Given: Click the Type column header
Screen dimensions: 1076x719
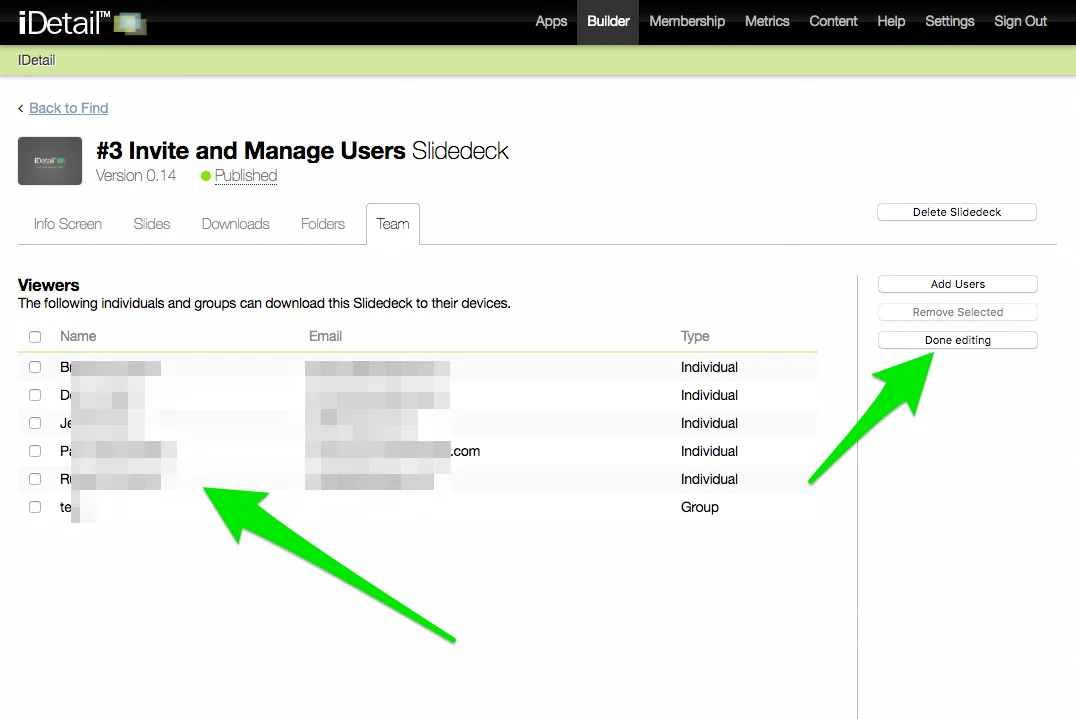Looking at the screenshot, I should point(695,336).
